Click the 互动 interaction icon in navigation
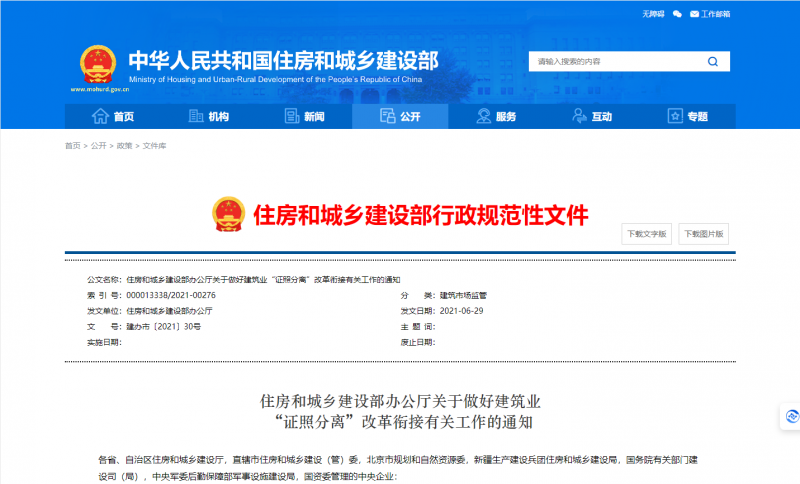The image size is (800, 484). [578, 117]
